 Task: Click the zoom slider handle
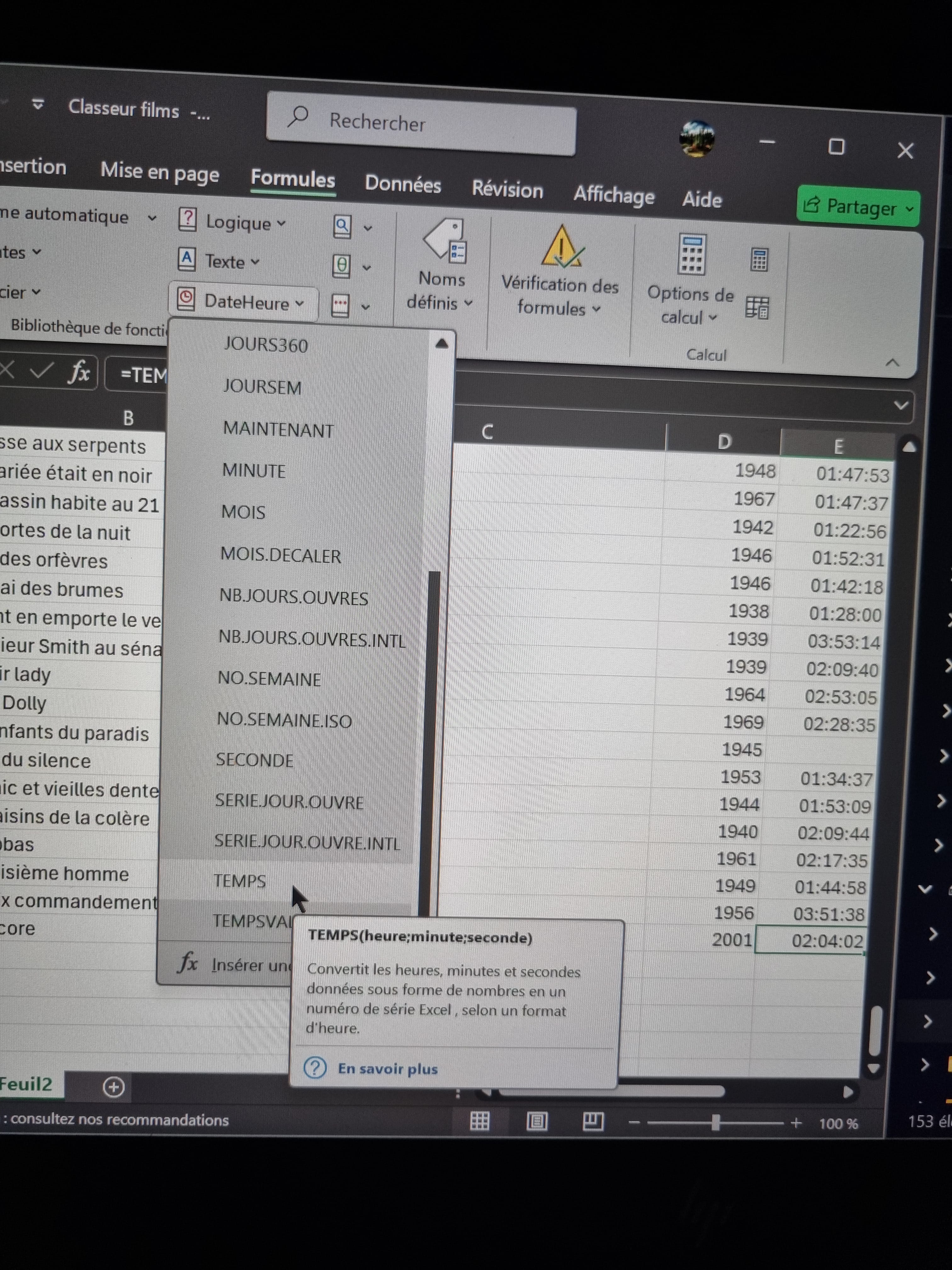pos(716,1122)
